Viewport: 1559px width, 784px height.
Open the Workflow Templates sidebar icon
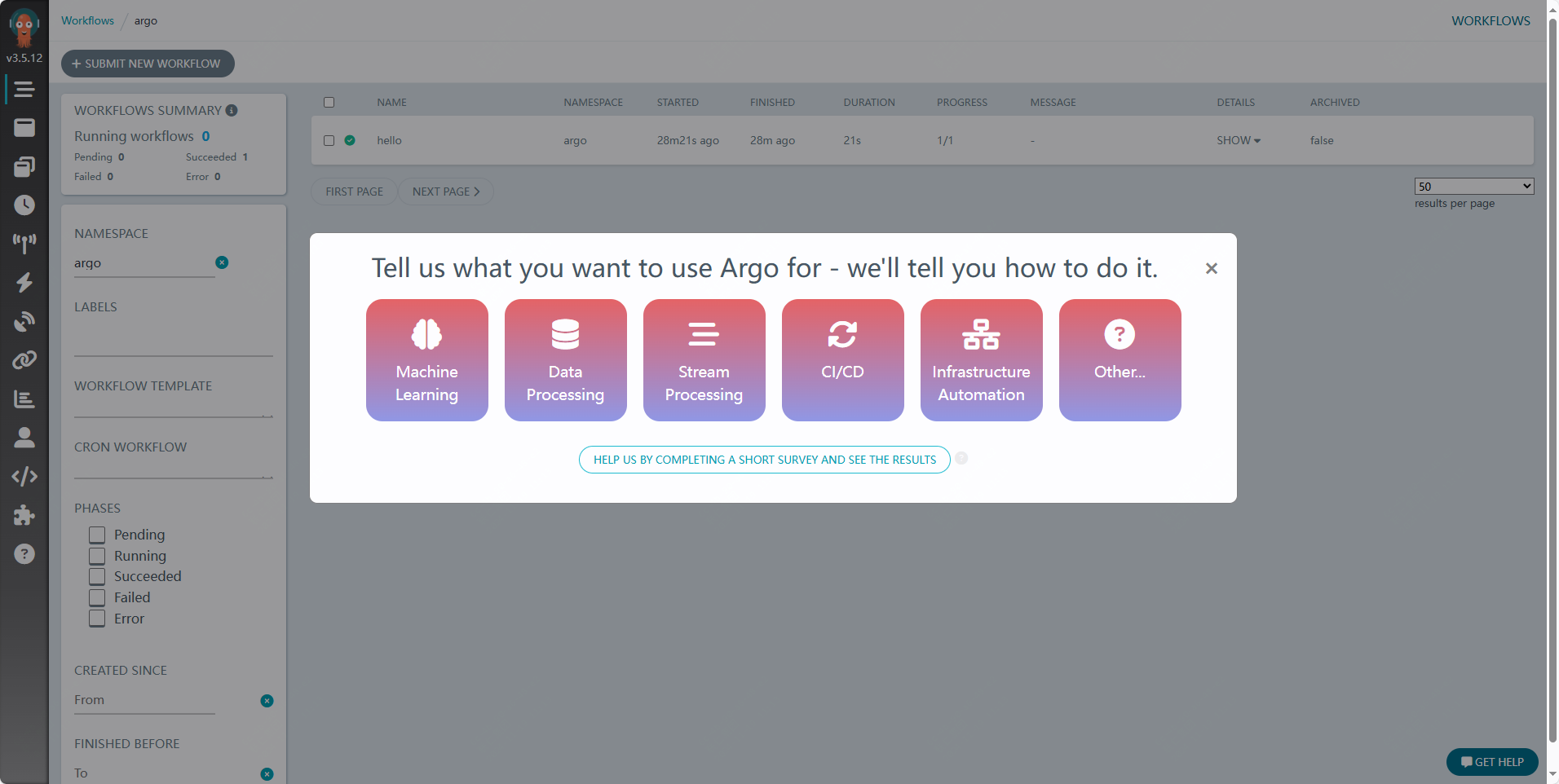coord(24,165)
